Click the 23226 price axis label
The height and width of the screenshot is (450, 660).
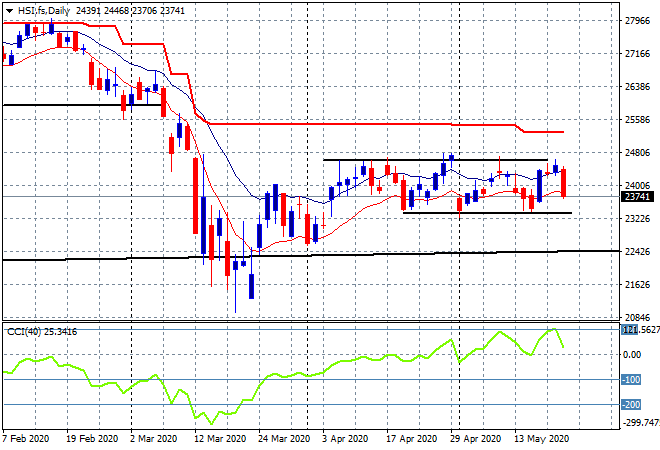point(637,219)
